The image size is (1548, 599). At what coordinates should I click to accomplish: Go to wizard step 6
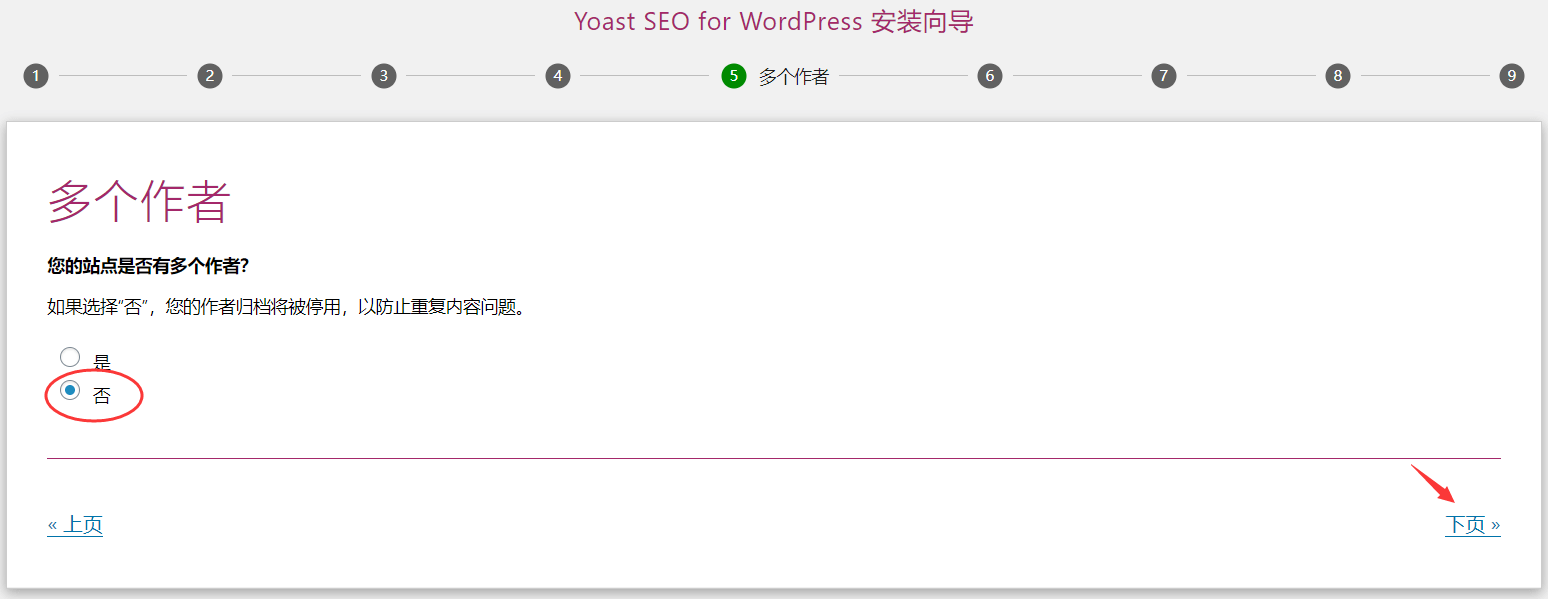point(990,76)
